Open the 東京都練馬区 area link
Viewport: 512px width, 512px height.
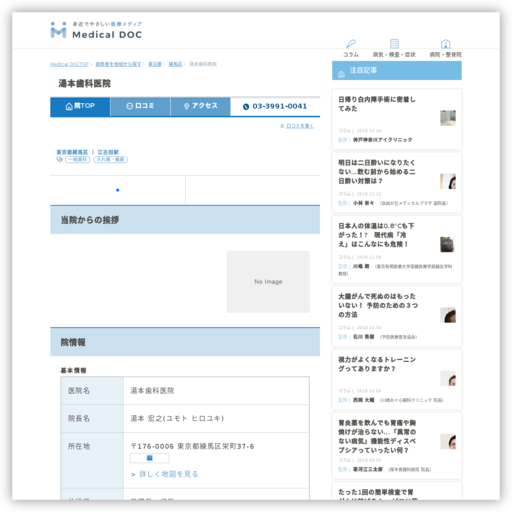click(x=72, y=152)
